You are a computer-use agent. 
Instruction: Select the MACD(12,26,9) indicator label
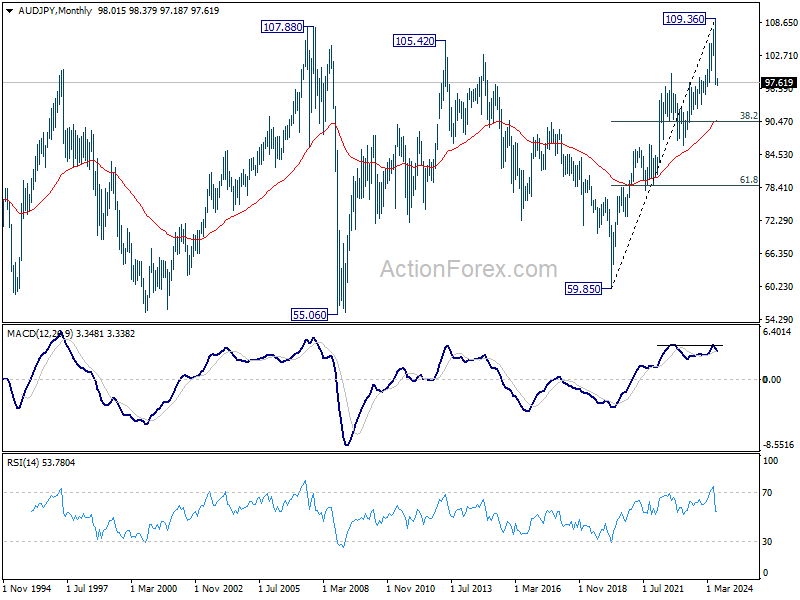[x=40, y=334]
